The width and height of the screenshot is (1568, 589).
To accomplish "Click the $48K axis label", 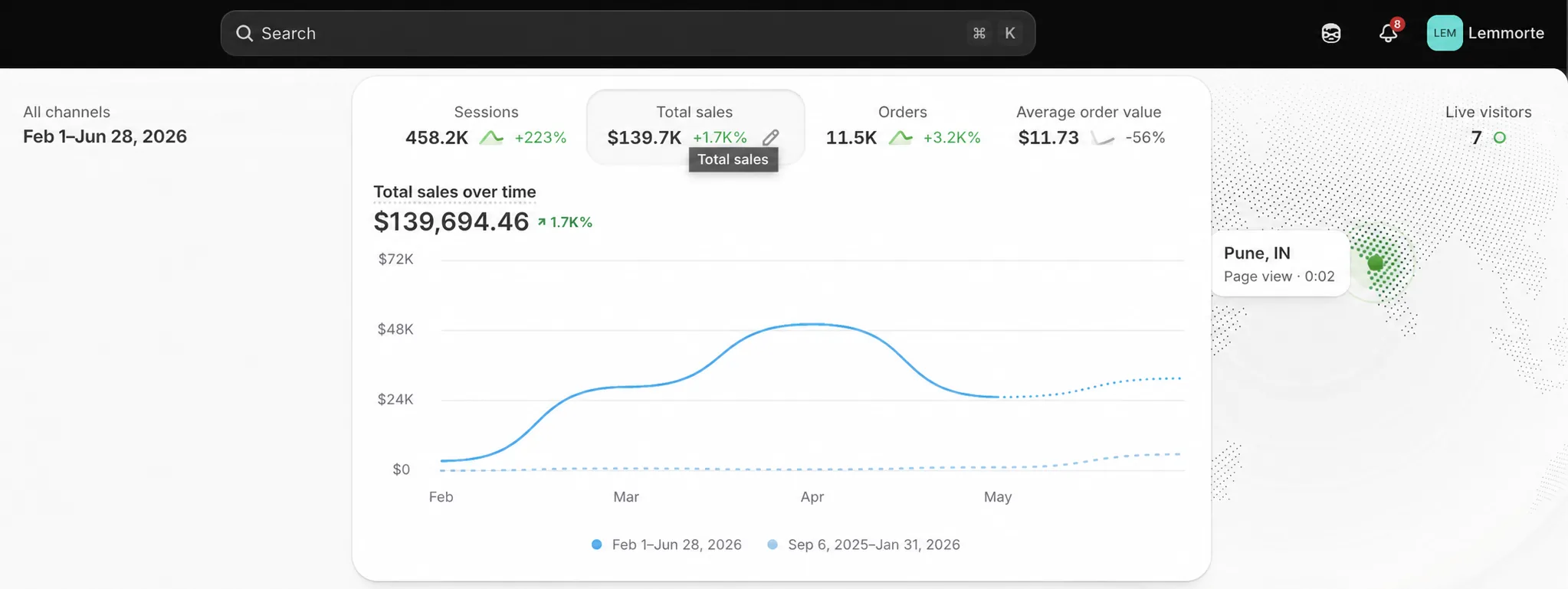I will 395,329.
